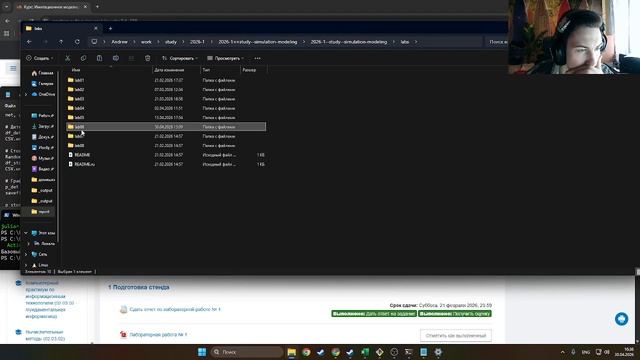
Task: Open link Сдать отчет по лабораторной работе № 1
Action: tap(175, 309)
